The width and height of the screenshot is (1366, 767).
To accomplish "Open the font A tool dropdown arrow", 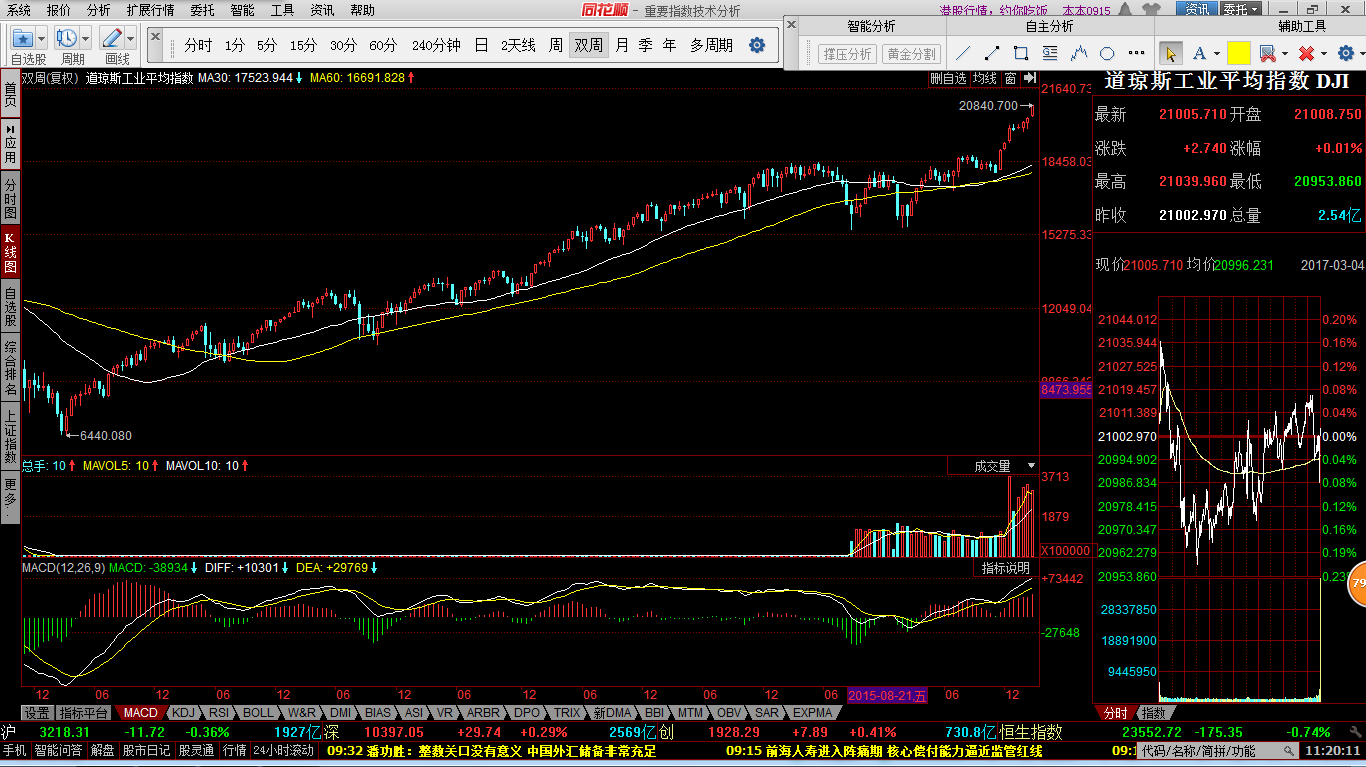I will click(x=1216, y=54).
